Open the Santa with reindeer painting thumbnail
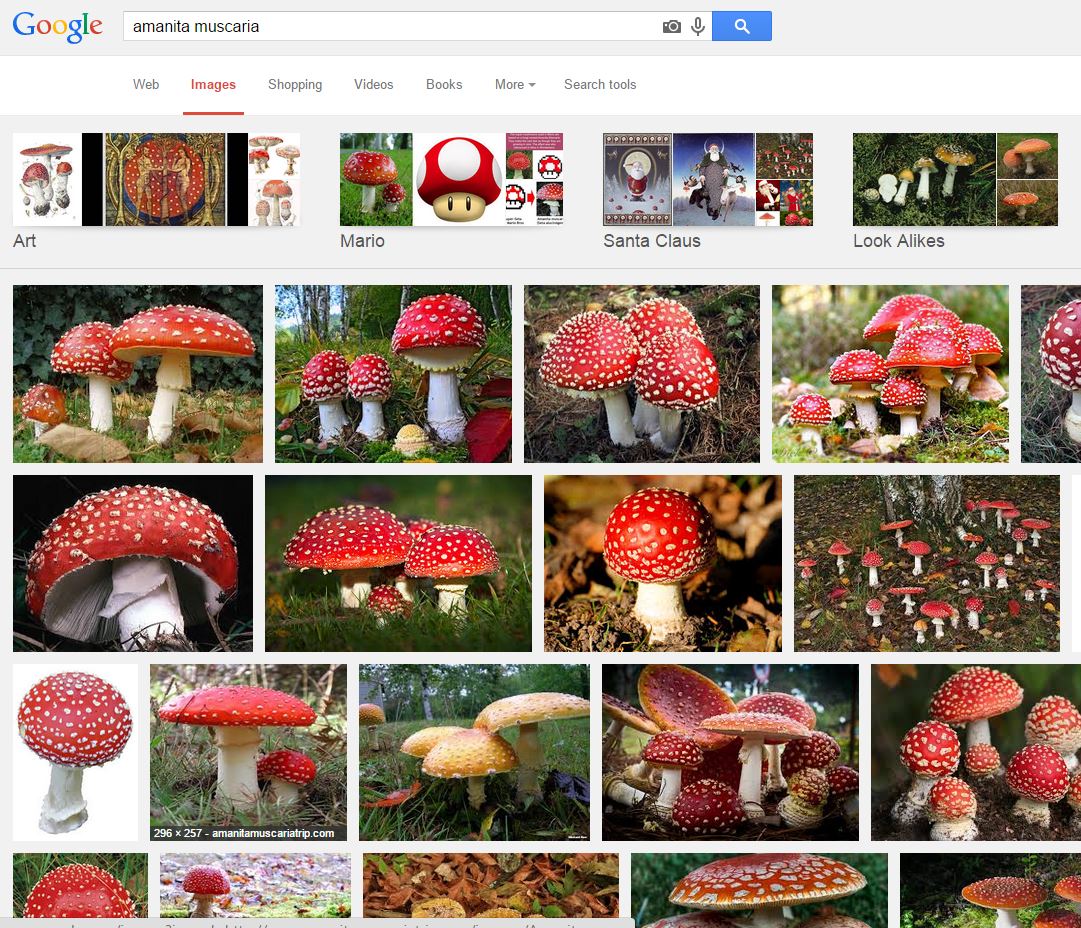 pyautogui.click(x=714, y=179)
